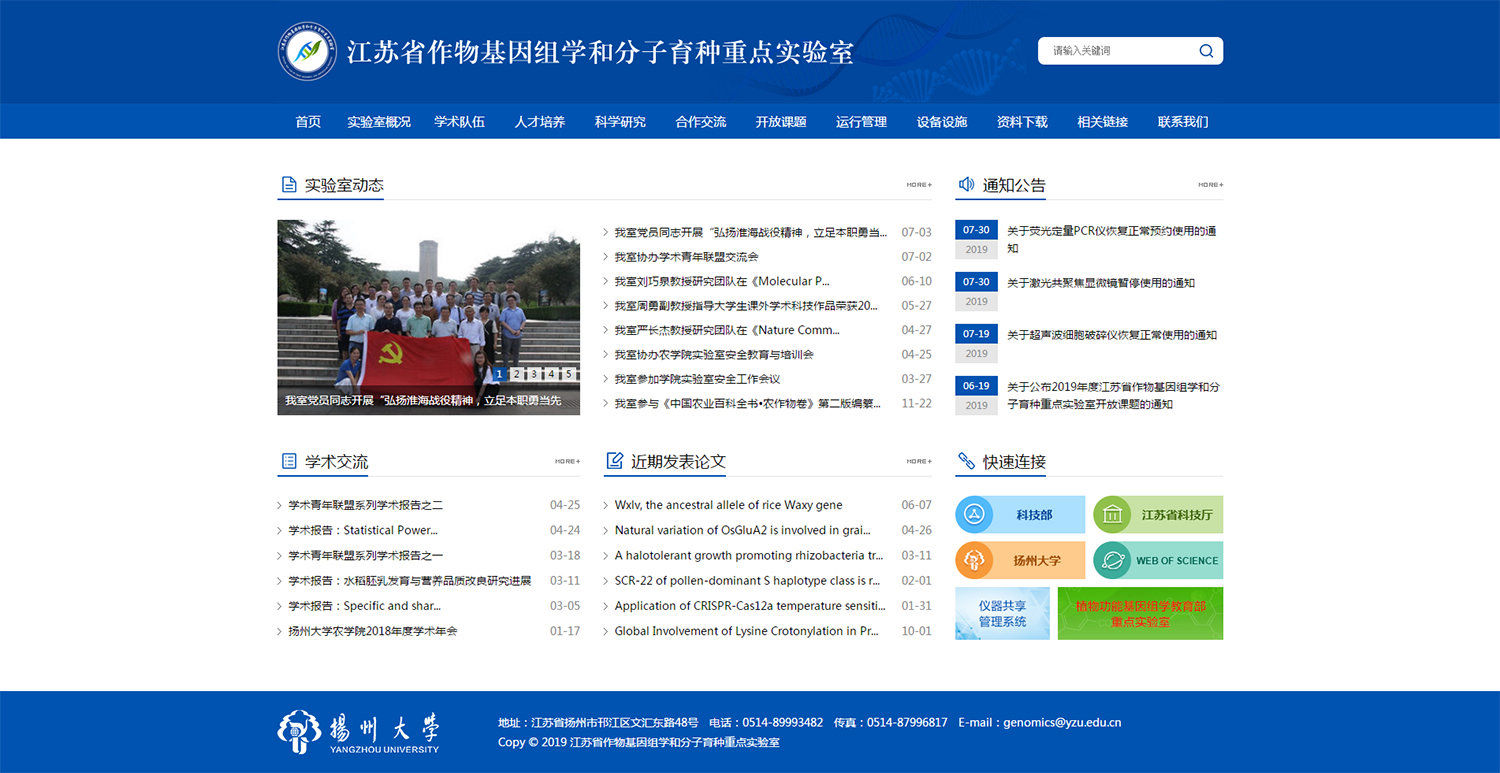
Task: Click the 近期发表论文 edit icon
Action: coord(615,461)
